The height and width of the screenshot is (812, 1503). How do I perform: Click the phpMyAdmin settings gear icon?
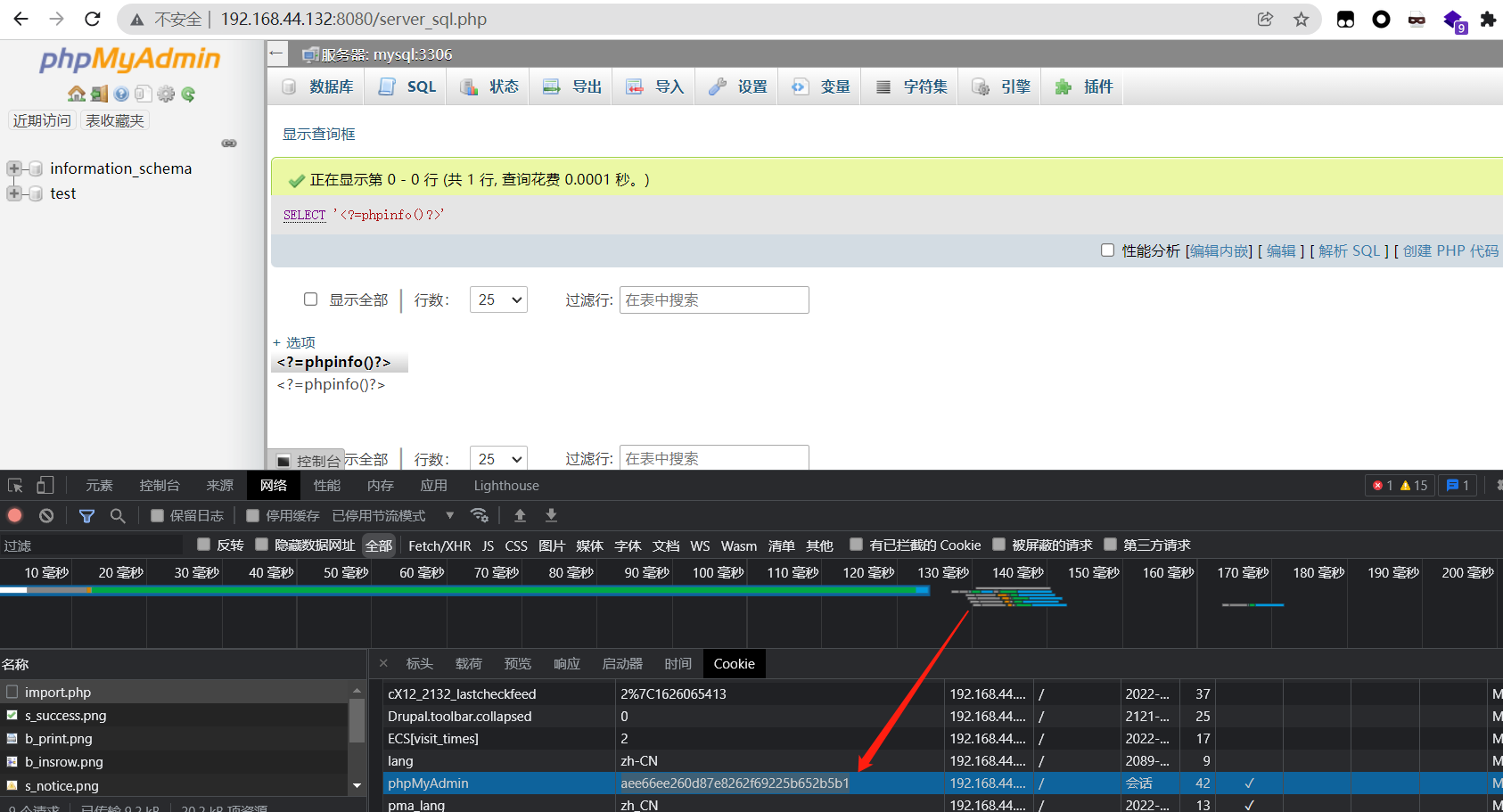(x=166, y=94)
